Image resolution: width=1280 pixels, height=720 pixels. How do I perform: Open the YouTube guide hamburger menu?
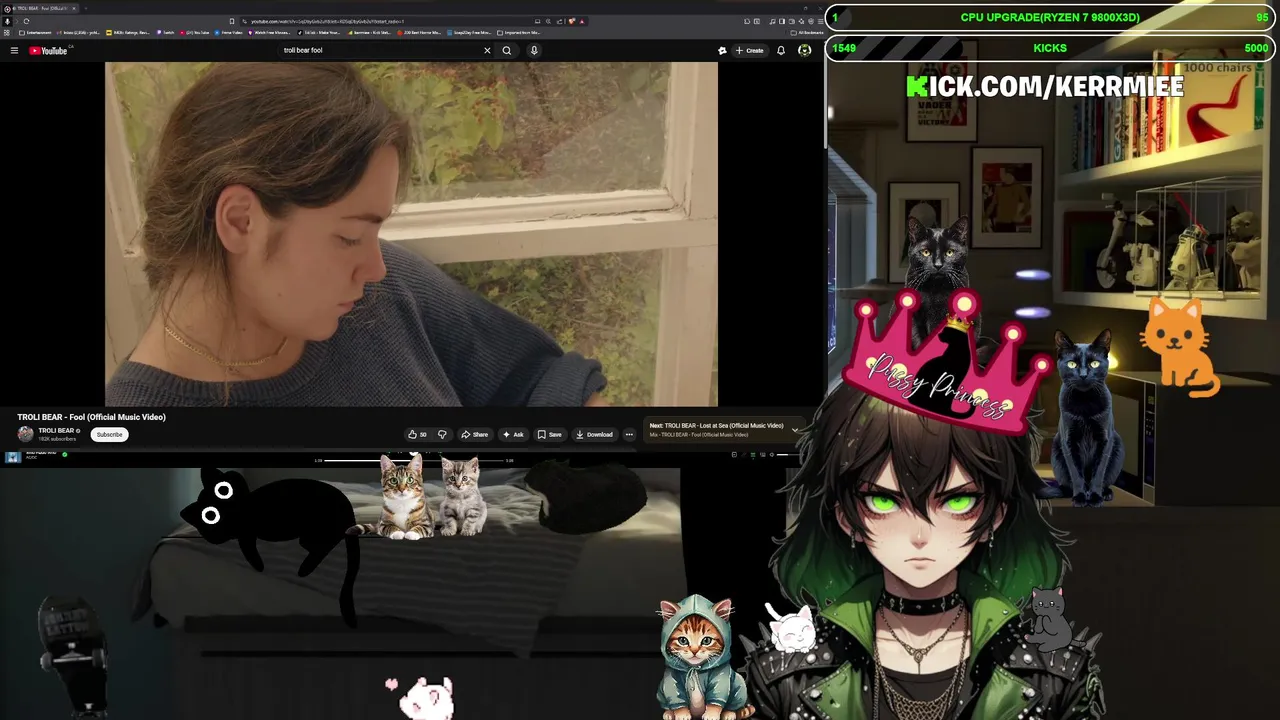tap(14, 50)
